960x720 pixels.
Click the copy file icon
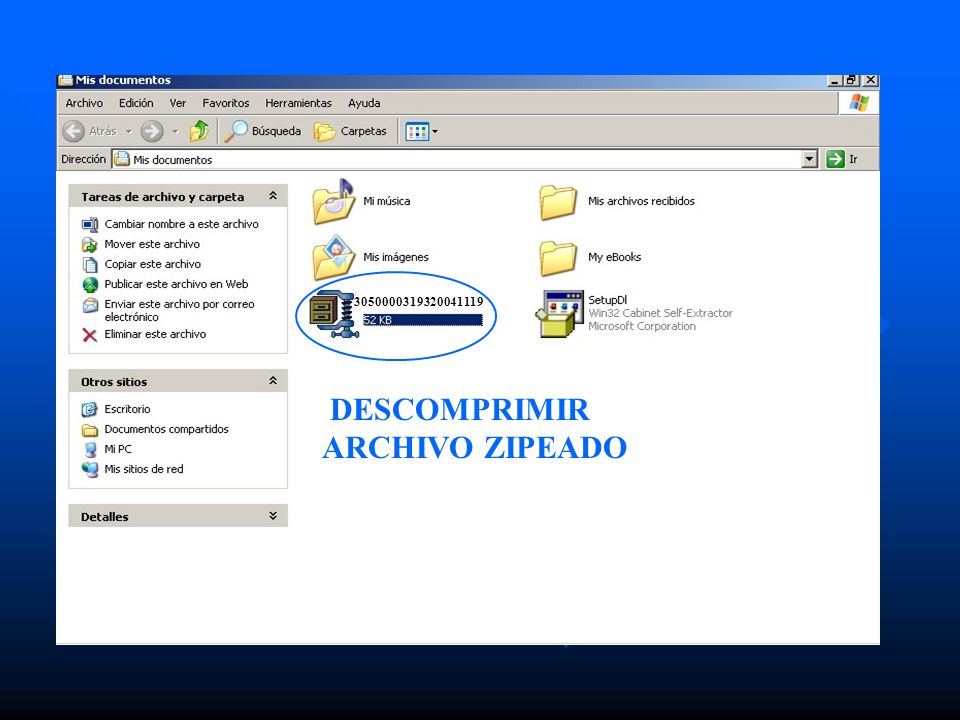[x=90, y=264]
